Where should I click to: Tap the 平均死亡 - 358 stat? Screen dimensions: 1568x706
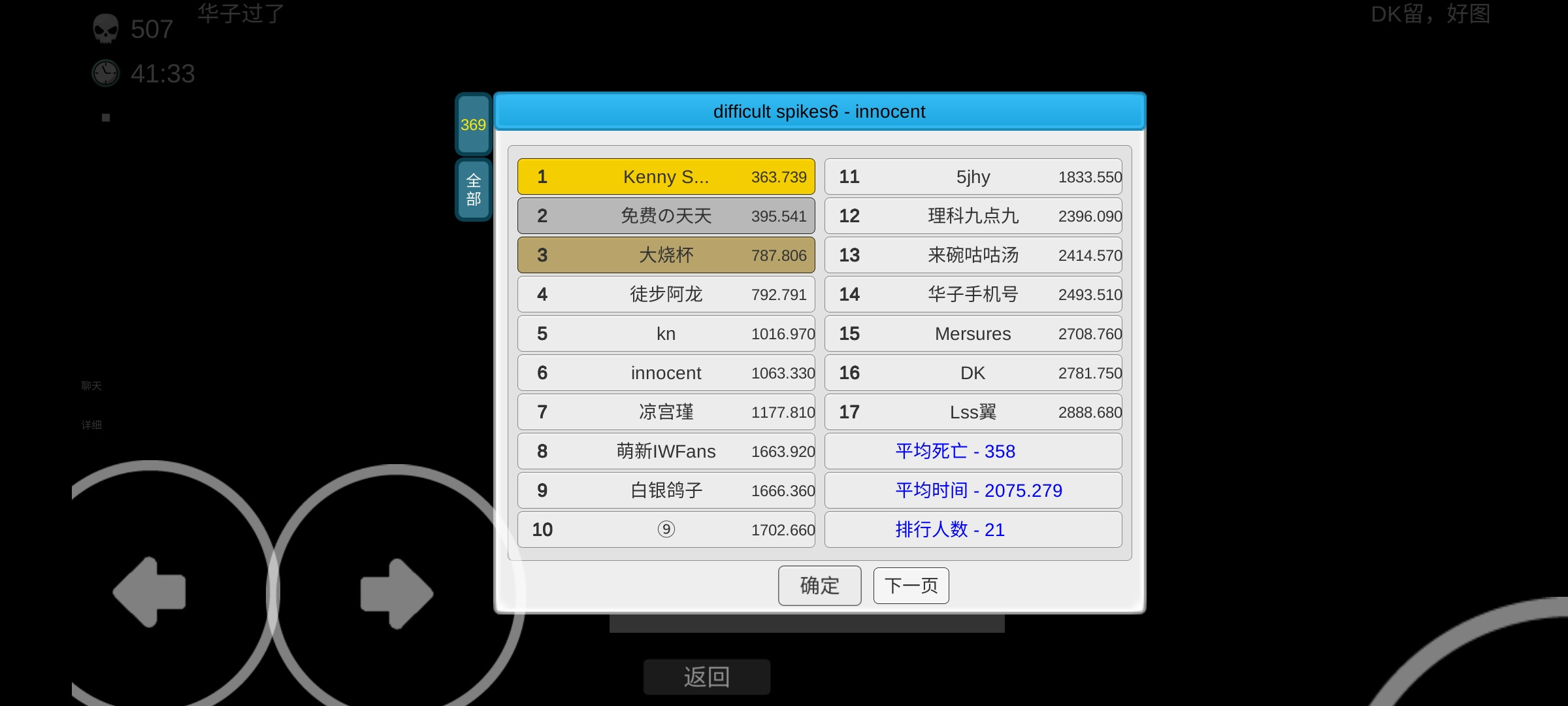(x=973, y=451)
